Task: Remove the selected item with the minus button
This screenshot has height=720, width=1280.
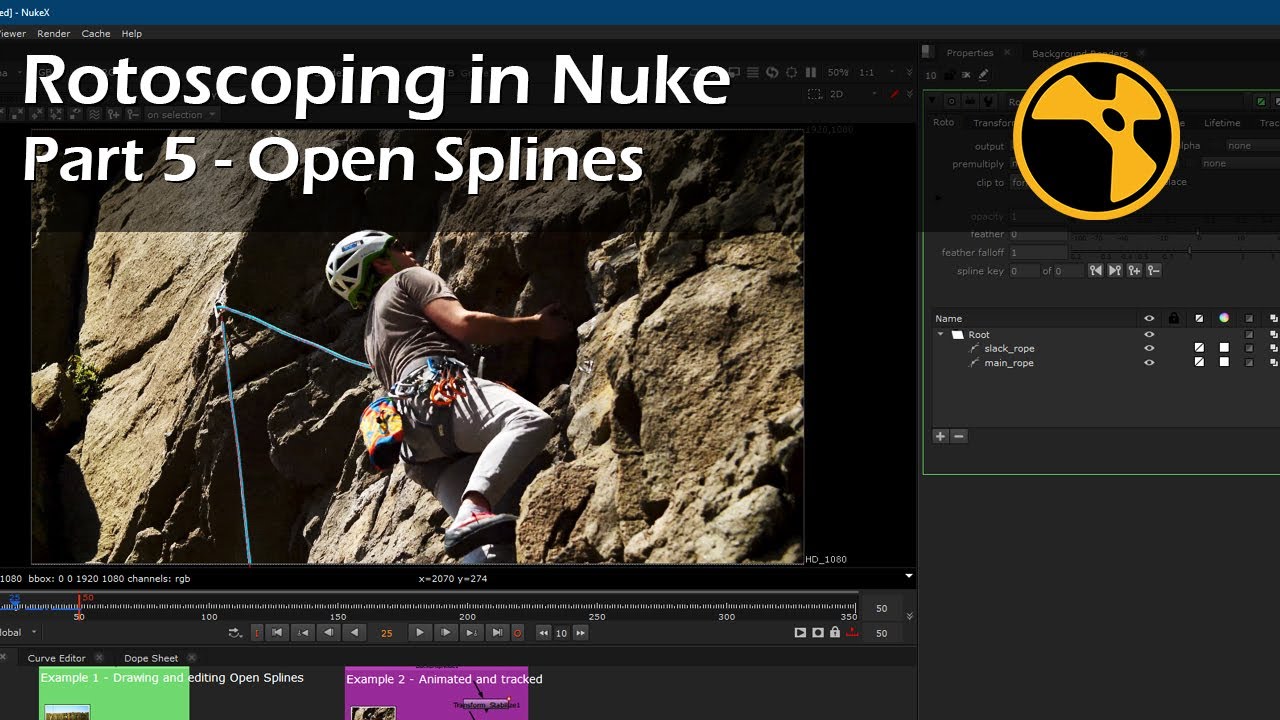Action: [x=959, y=436]
